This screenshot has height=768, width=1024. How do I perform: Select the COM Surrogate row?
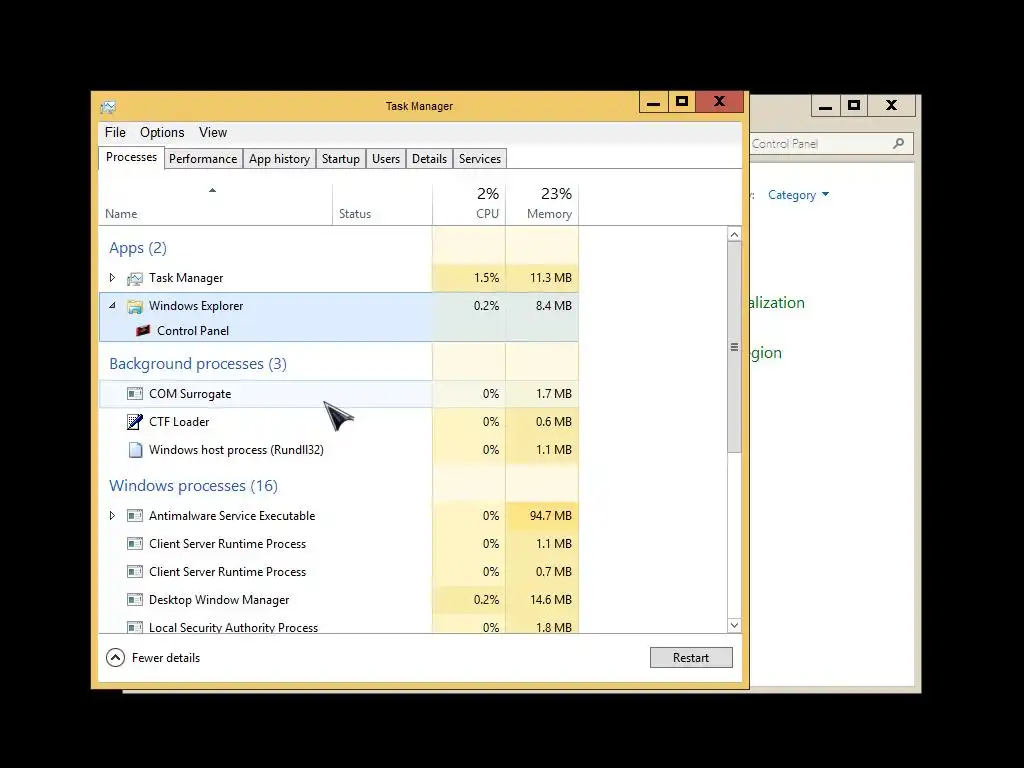(x=338, y=394)
